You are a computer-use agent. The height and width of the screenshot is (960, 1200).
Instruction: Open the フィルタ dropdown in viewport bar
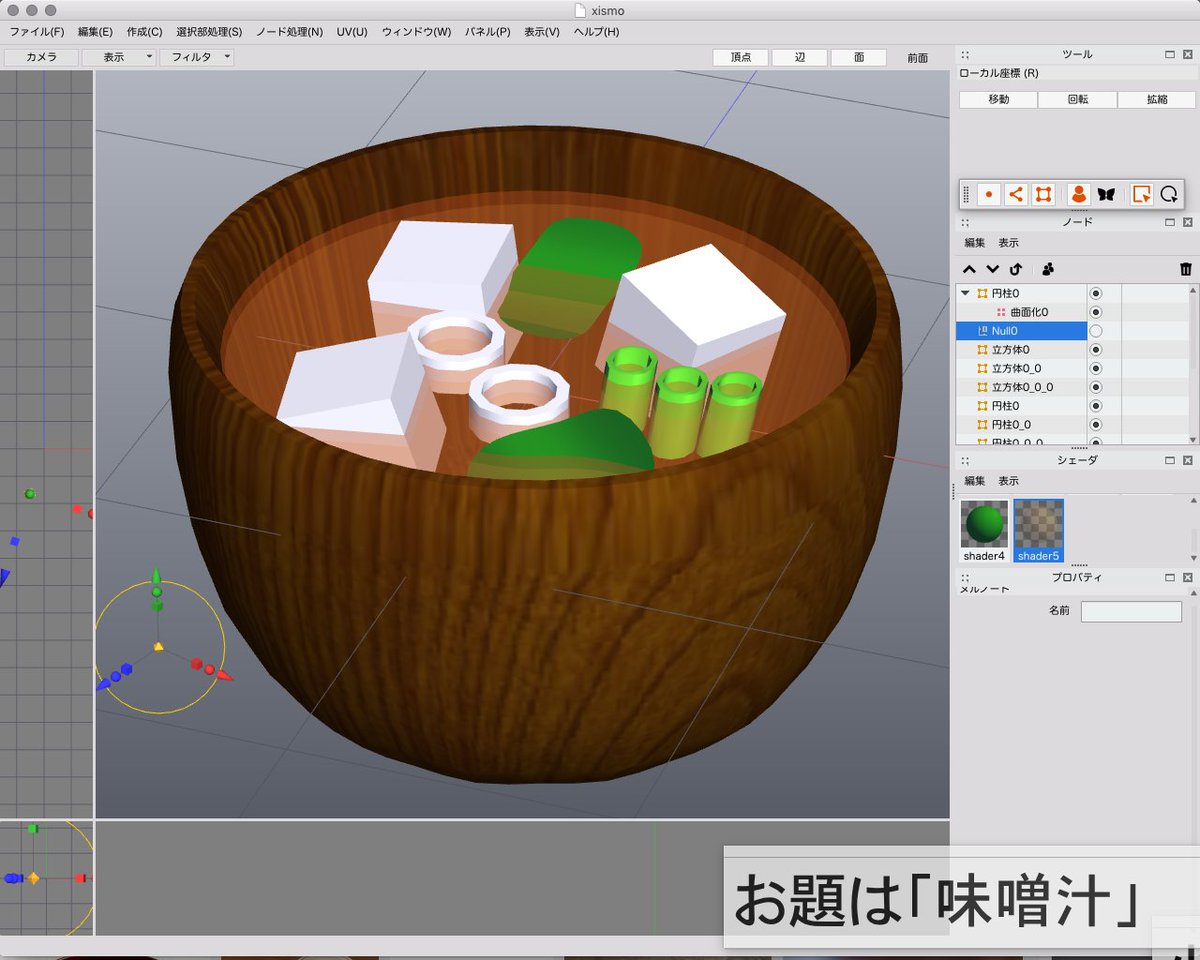pyautogui.click(x=196, y=58)
